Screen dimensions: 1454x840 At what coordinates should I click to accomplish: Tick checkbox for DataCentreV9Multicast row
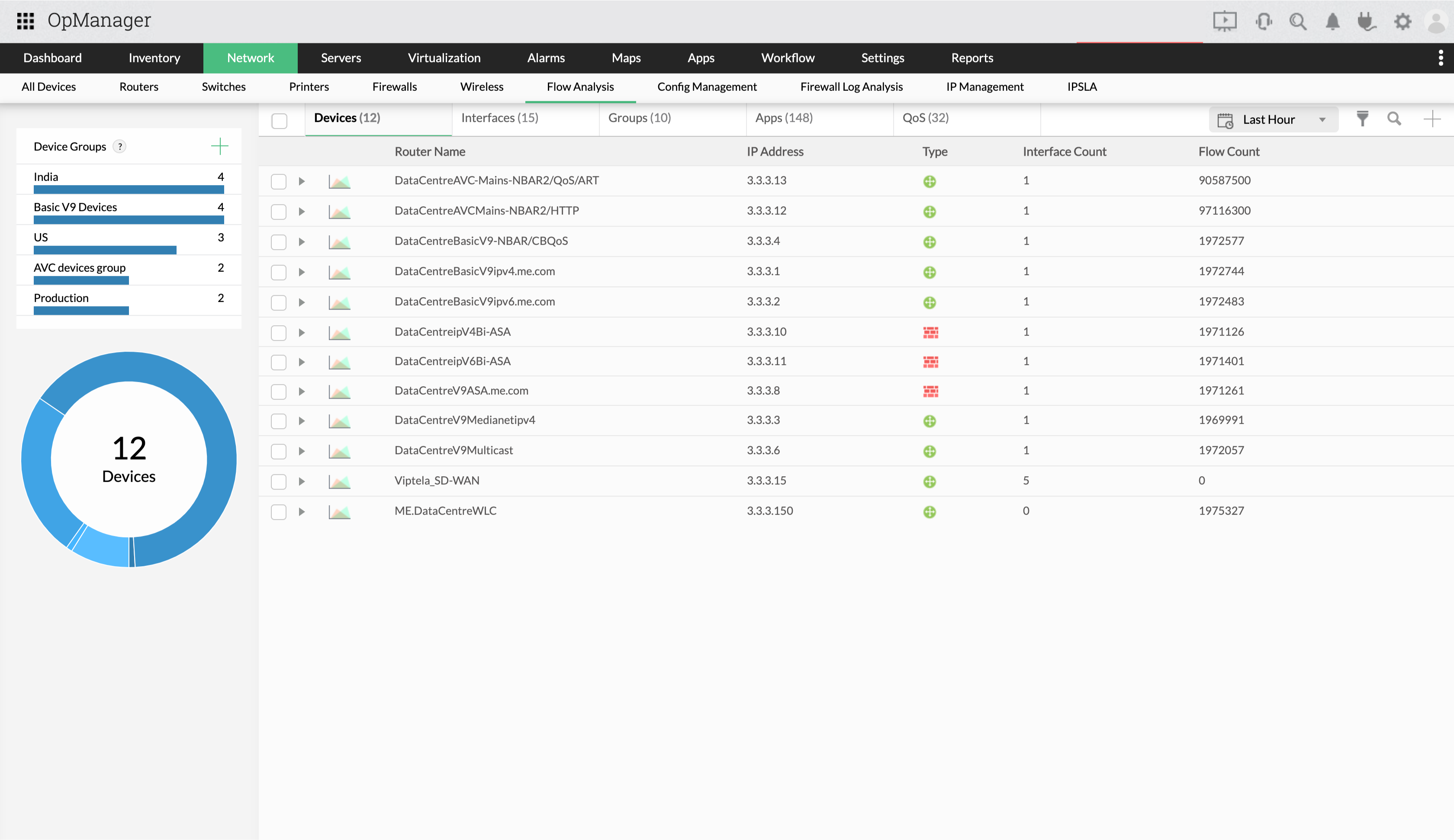(x=279, y=451)
